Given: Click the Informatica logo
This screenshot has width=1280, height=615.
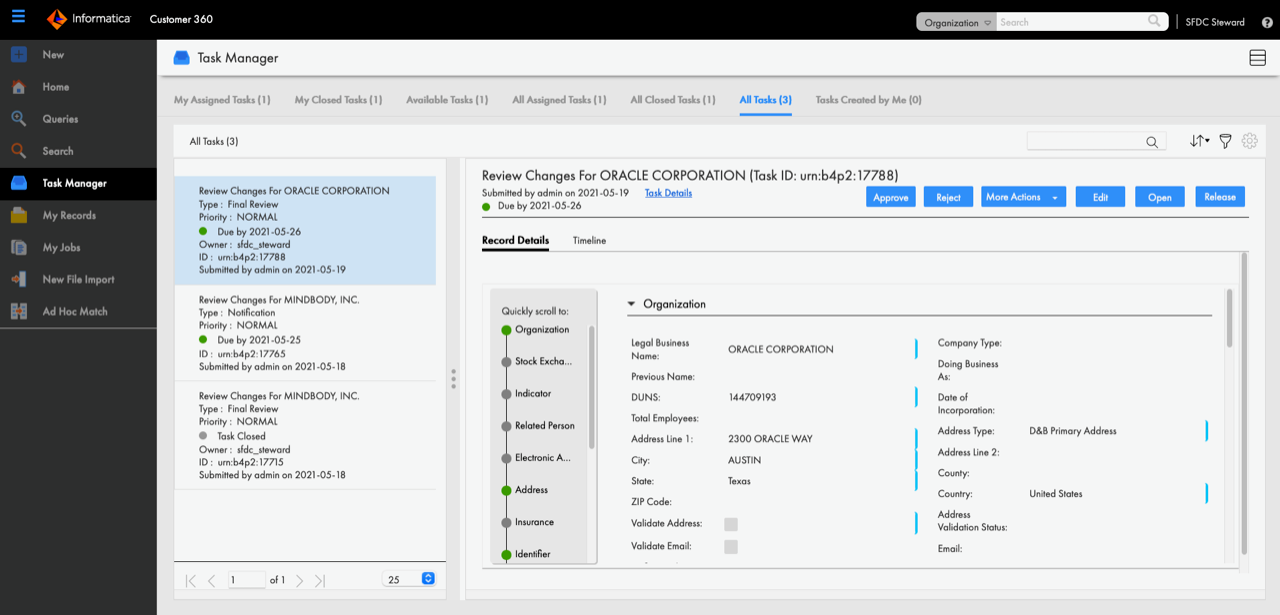Looking at the screenshot, I should coord(89,19).
